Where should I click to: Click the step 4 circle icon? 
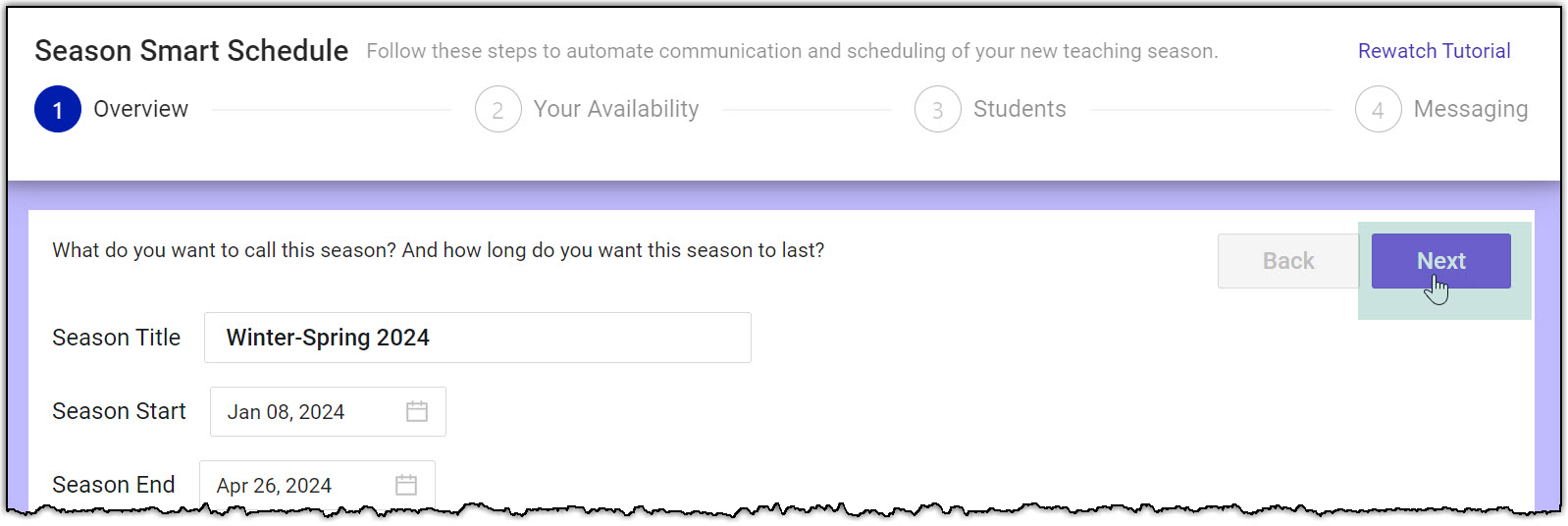click(x=1378, y=109)
